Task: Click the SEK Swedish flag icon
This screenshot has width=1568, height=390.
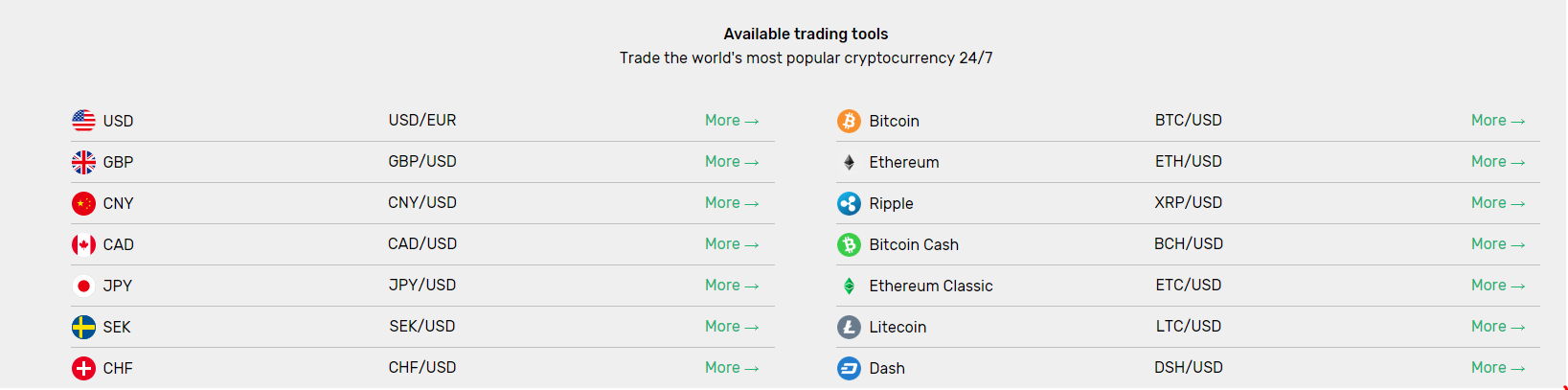Action: [x=83, y=327]
